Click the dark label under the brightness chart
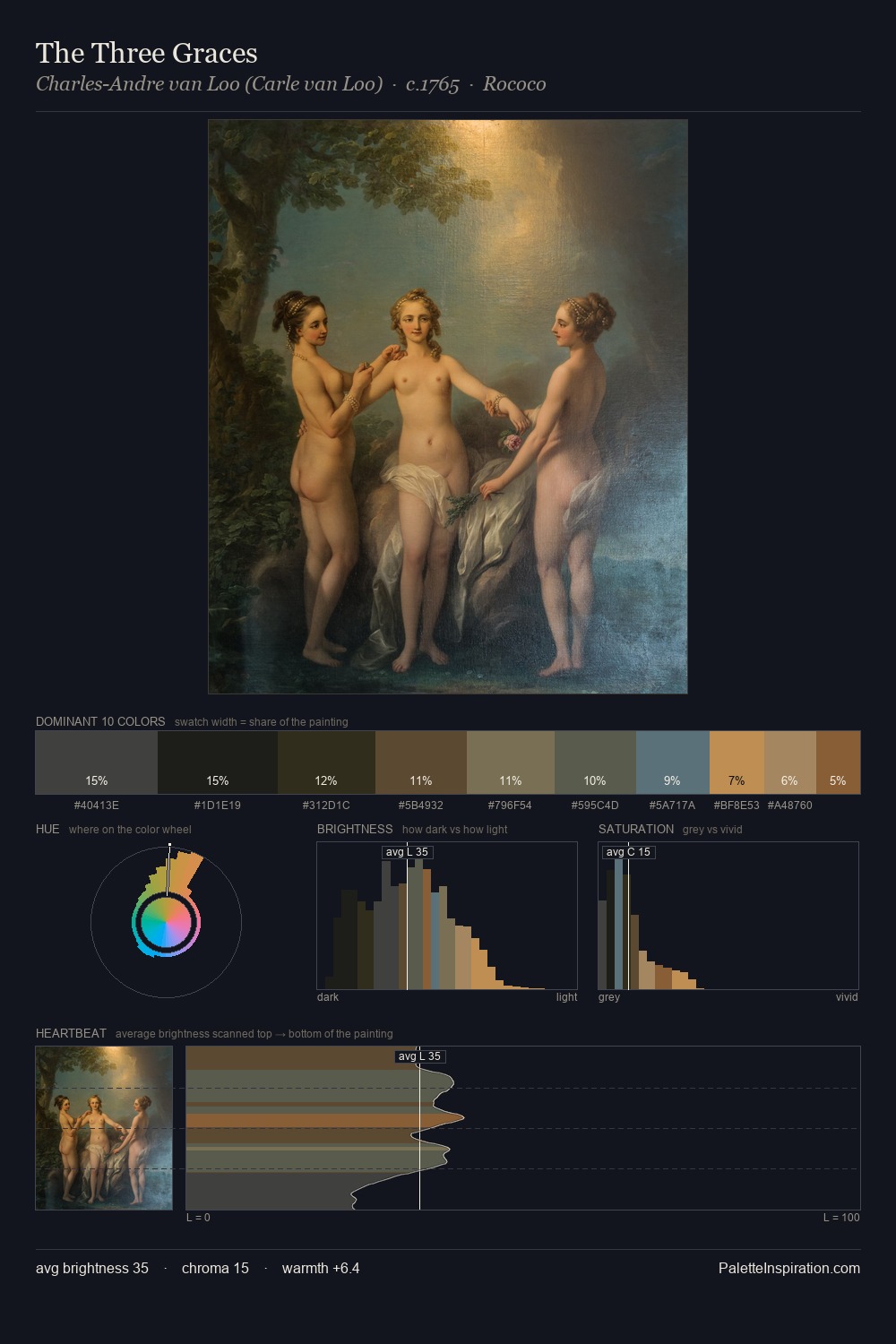The image size is (896, 1344). pyautogui.click(x=328, y=997)
